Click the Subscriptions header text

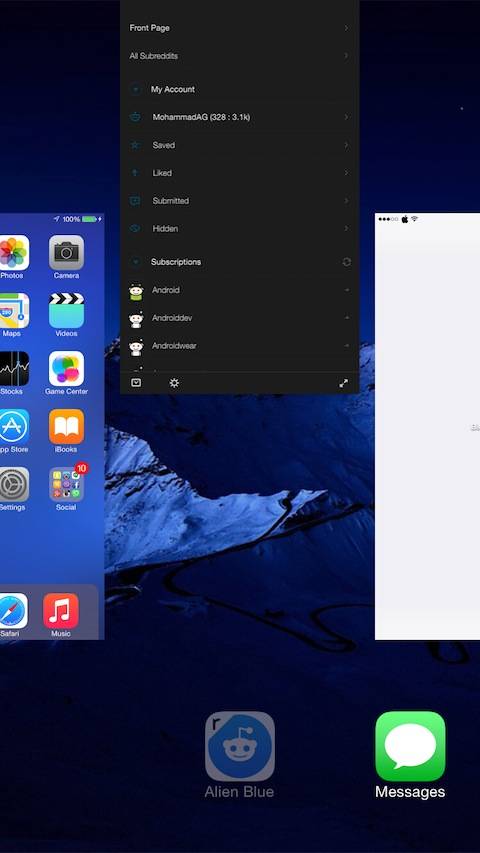[176, 262]
